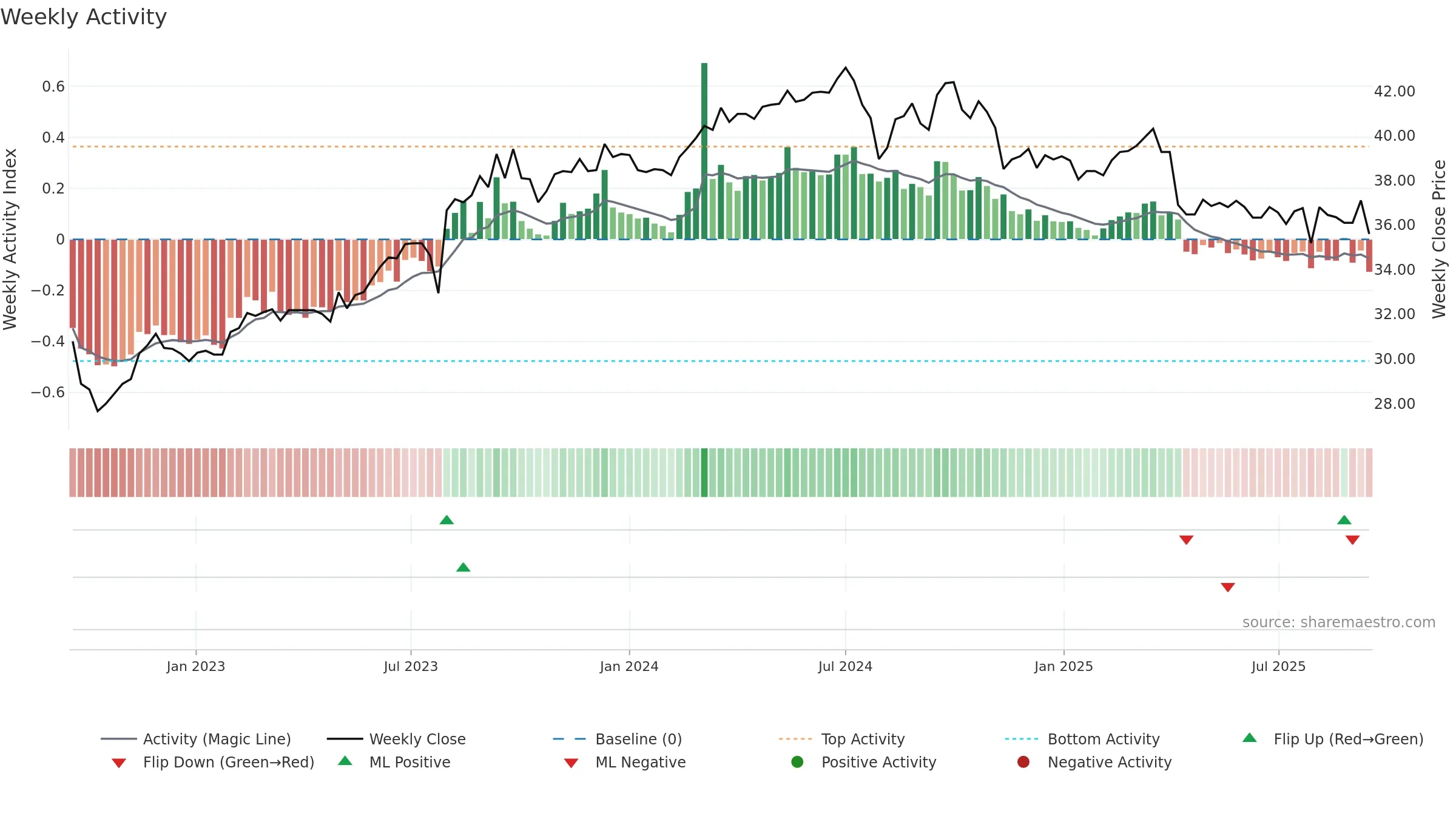Click the Weekly Activity chart title
This screenshot has height=819, width=1456.
[x=84, y=17]
